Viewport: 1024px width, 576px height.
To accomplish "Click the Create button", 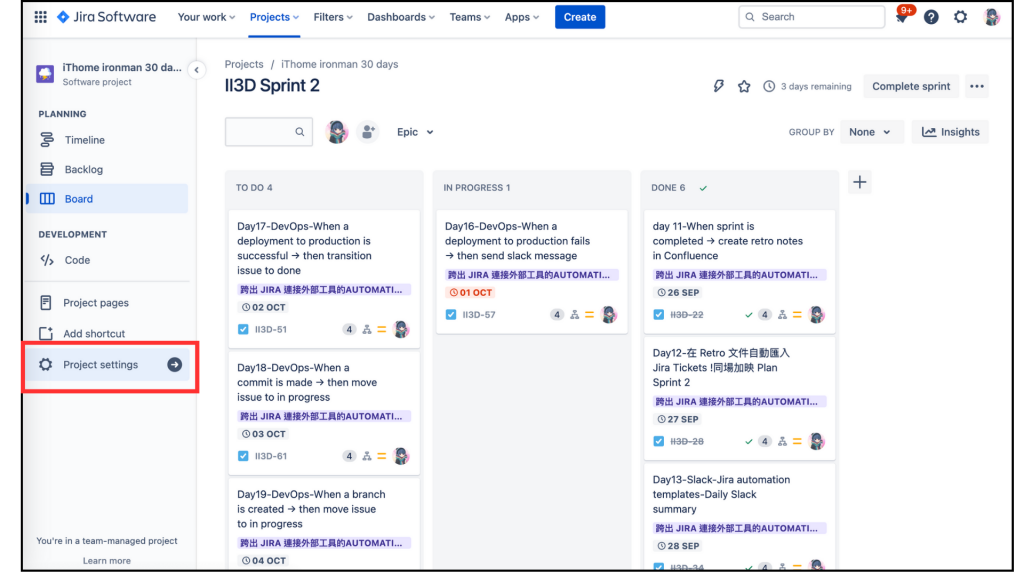I will click(580, 17).
